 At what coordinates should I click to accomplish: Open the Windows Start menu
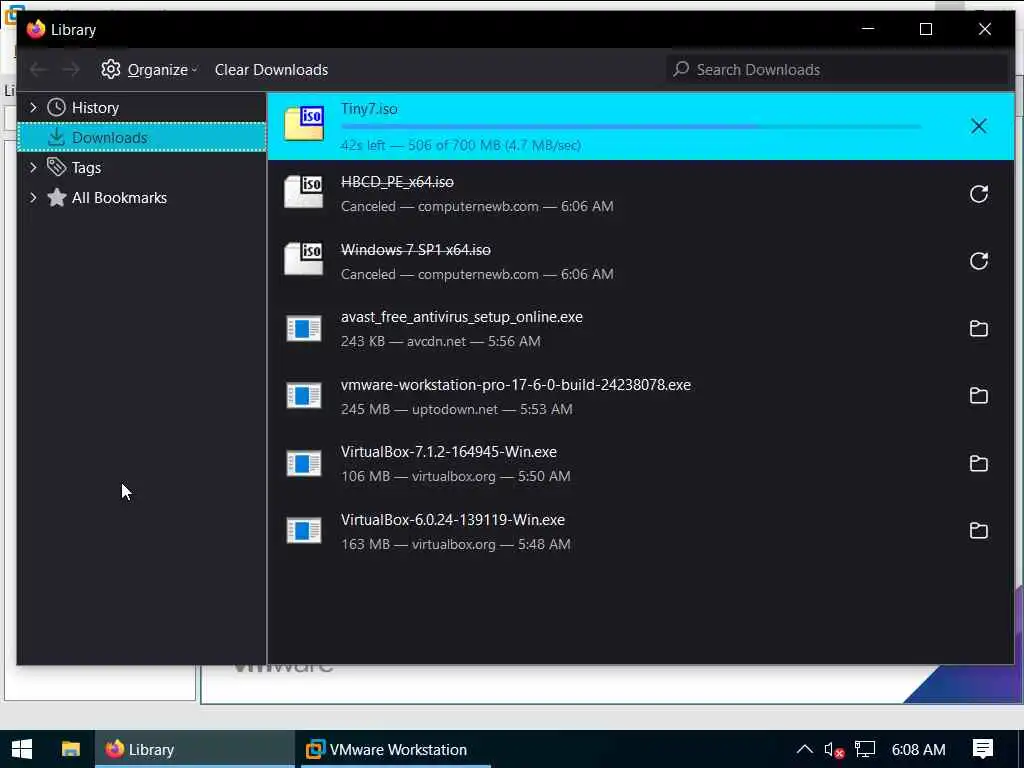click(x=22, y=749)
